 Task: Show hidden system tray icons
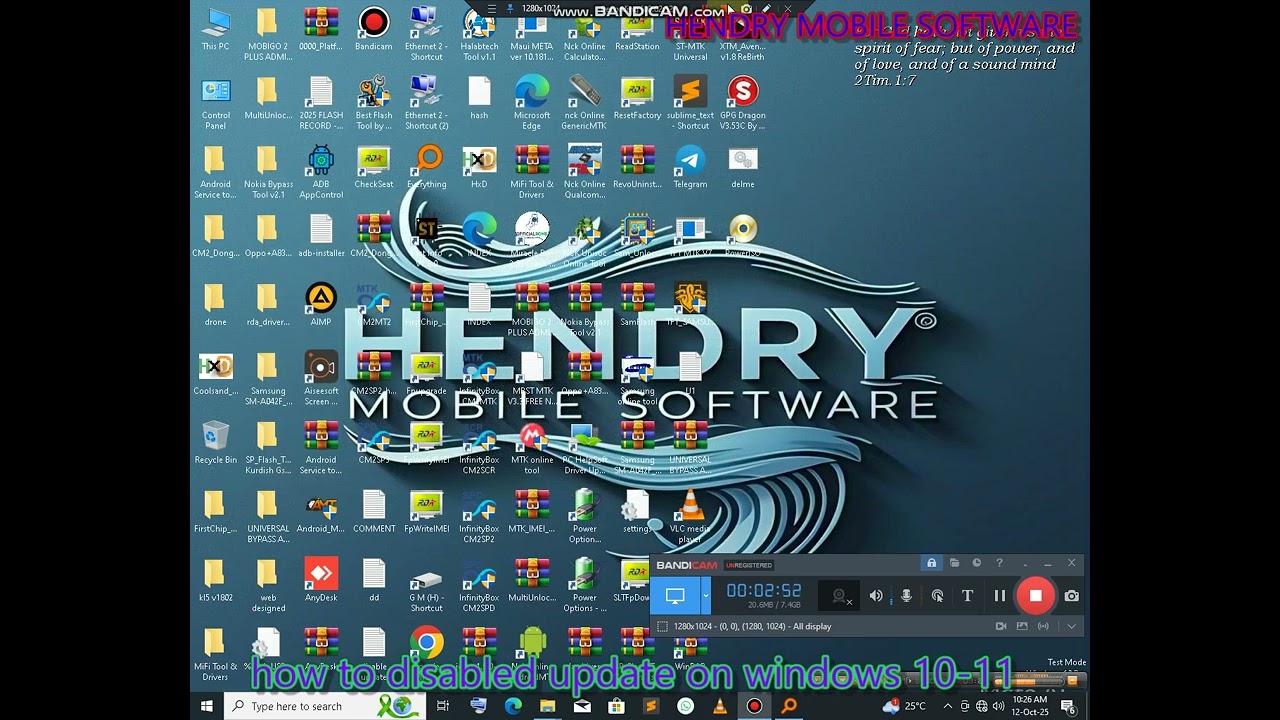point(948,706)
